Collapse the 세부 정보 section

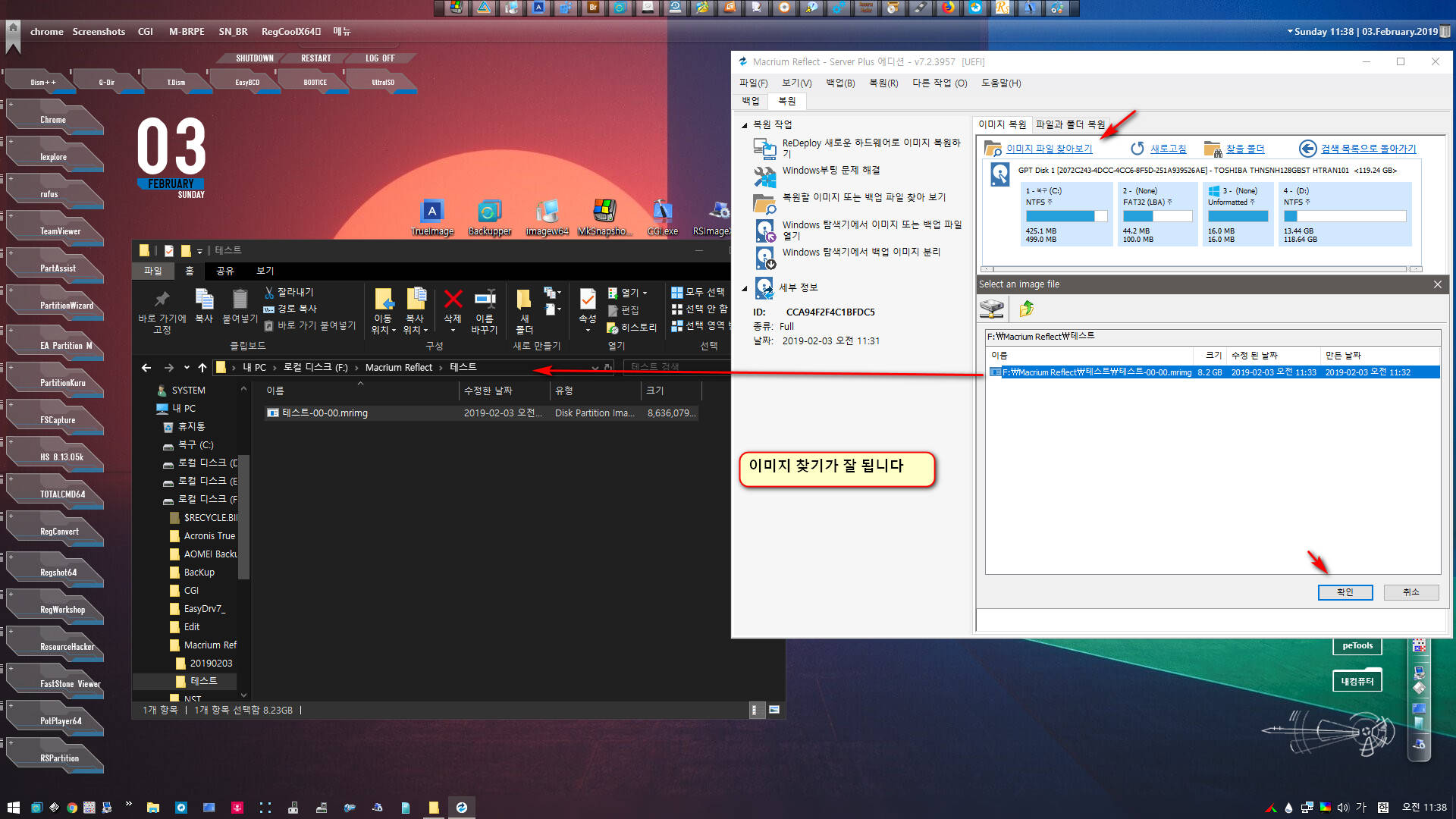pyautogui.click(x=744, y=288)
